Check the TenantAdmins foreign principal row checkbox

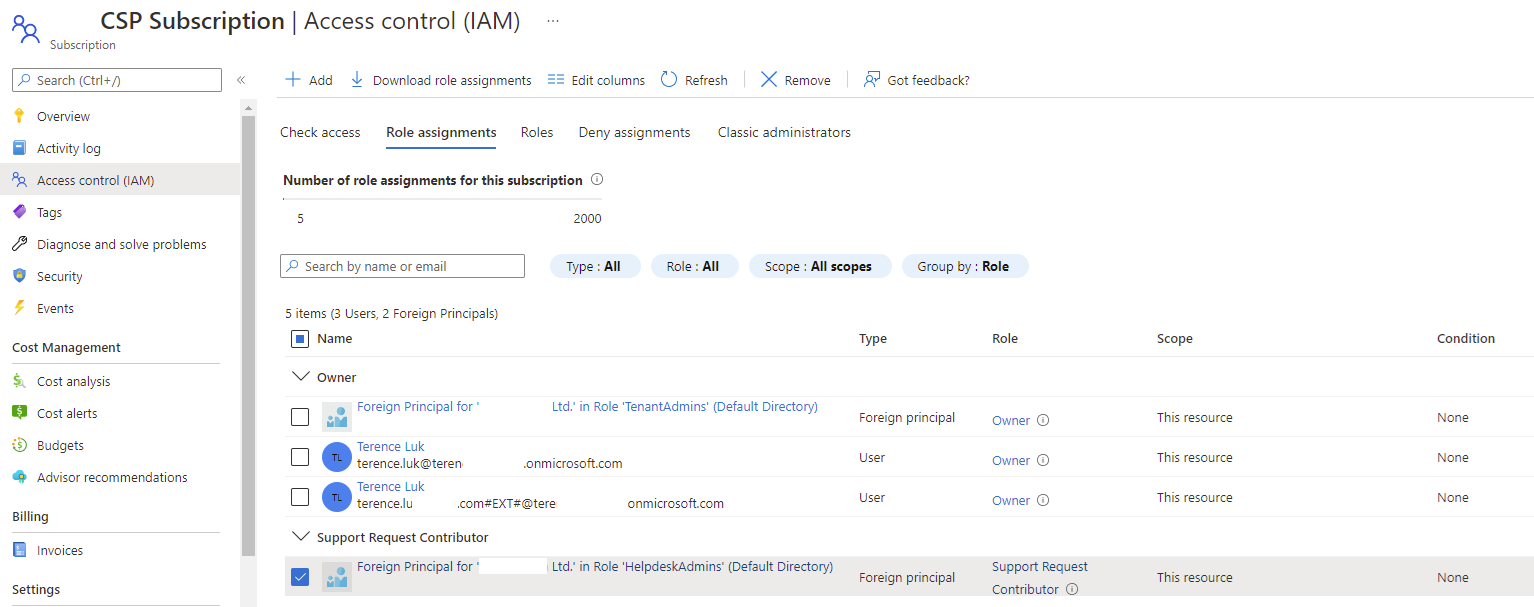click(x=300, y=417)
